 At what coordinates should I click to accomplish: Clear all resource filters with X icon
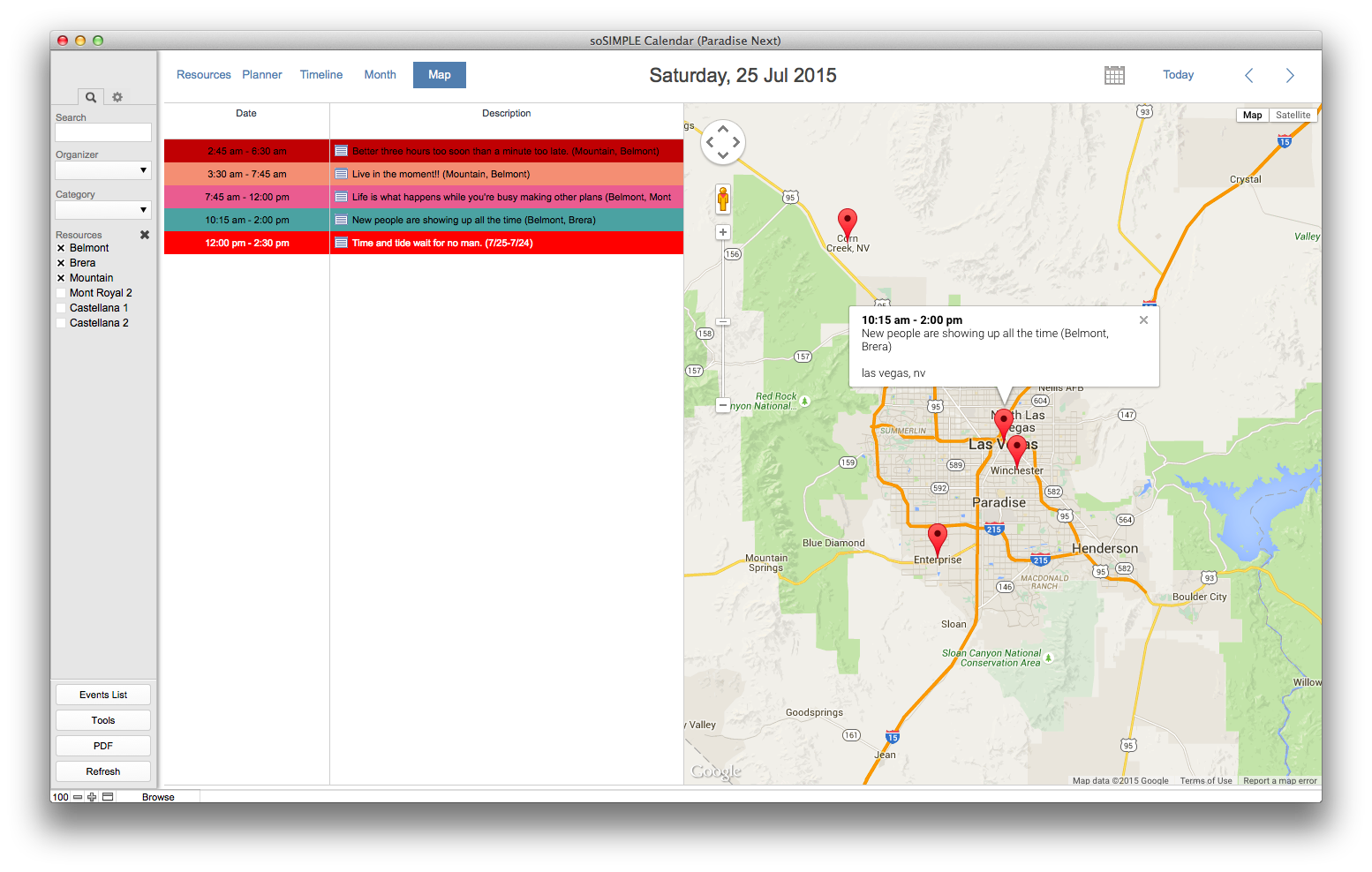click(x=145, y=235)
